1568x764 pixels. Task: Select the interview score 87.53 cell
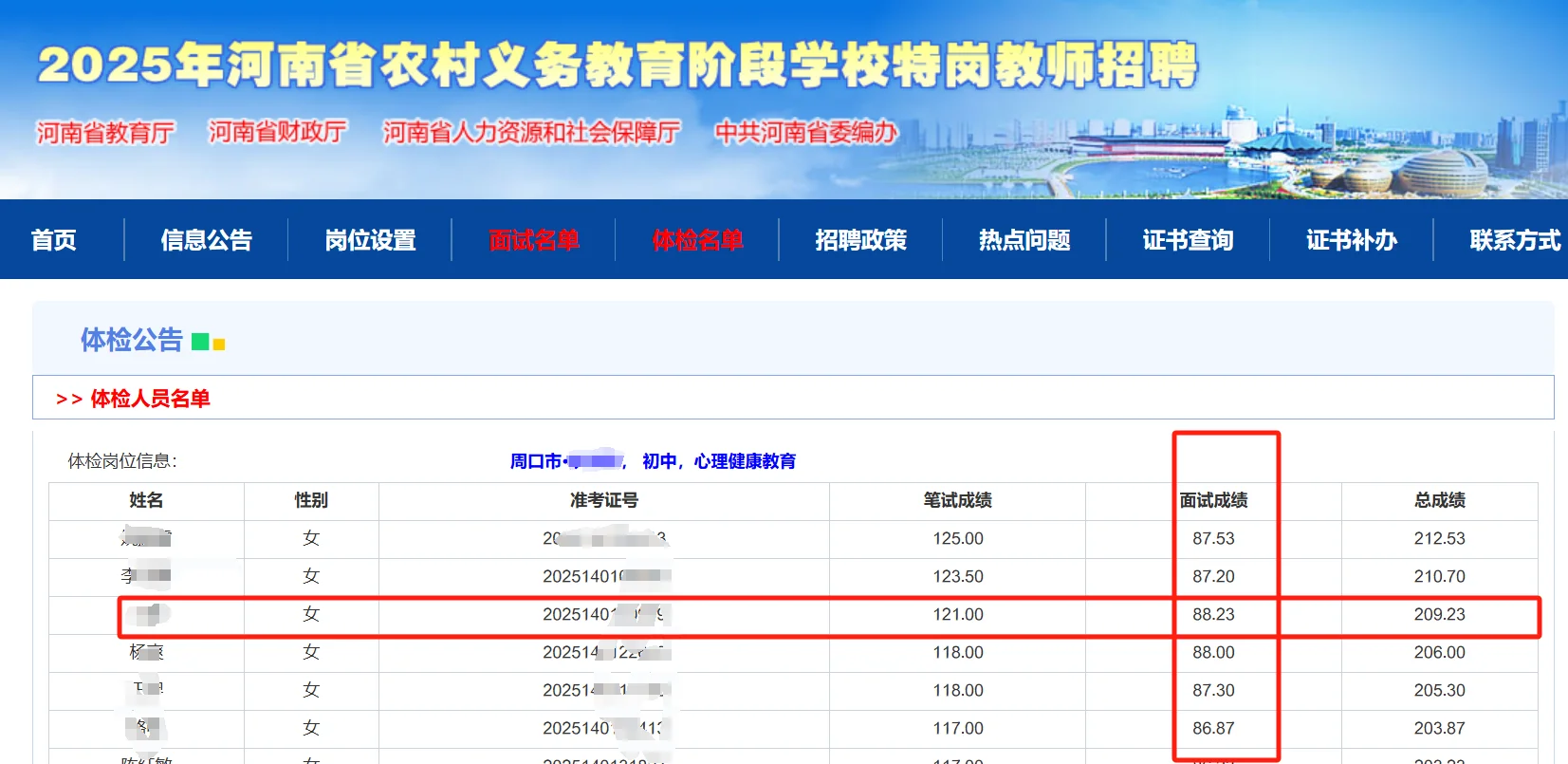click(x=1213, y=538)
